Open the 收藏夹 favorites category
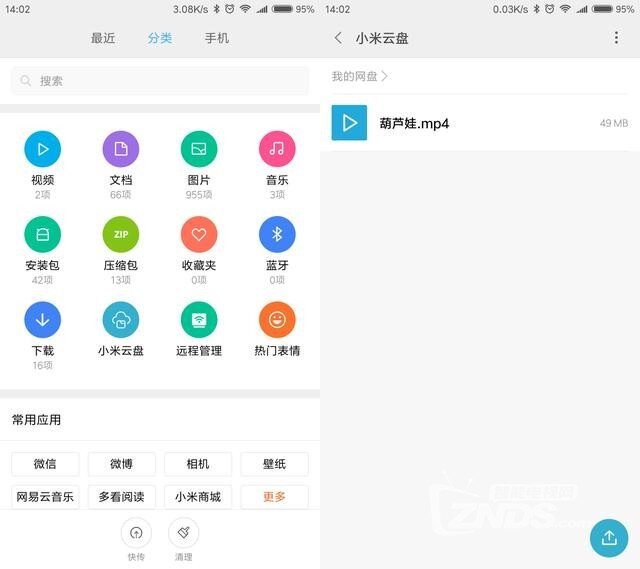The width and height of the screenshot is (640, 569). [199, 234]
